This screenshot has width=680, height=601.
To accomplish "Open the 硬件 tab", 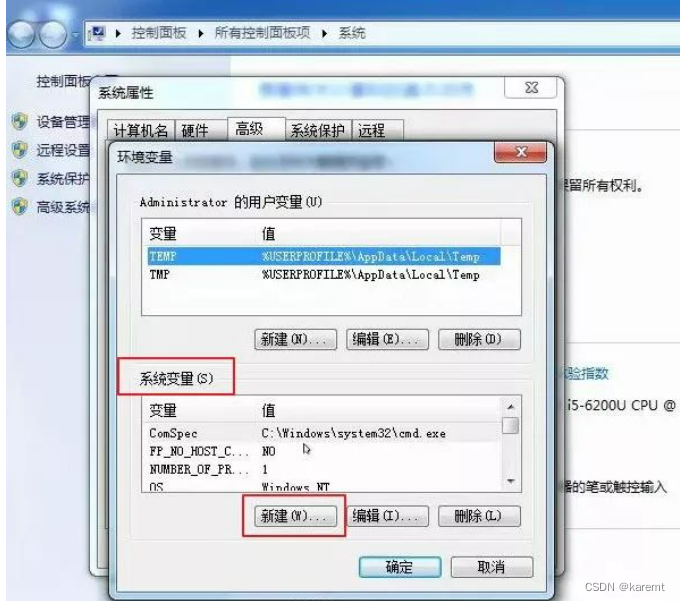I will tap(195, 130).
